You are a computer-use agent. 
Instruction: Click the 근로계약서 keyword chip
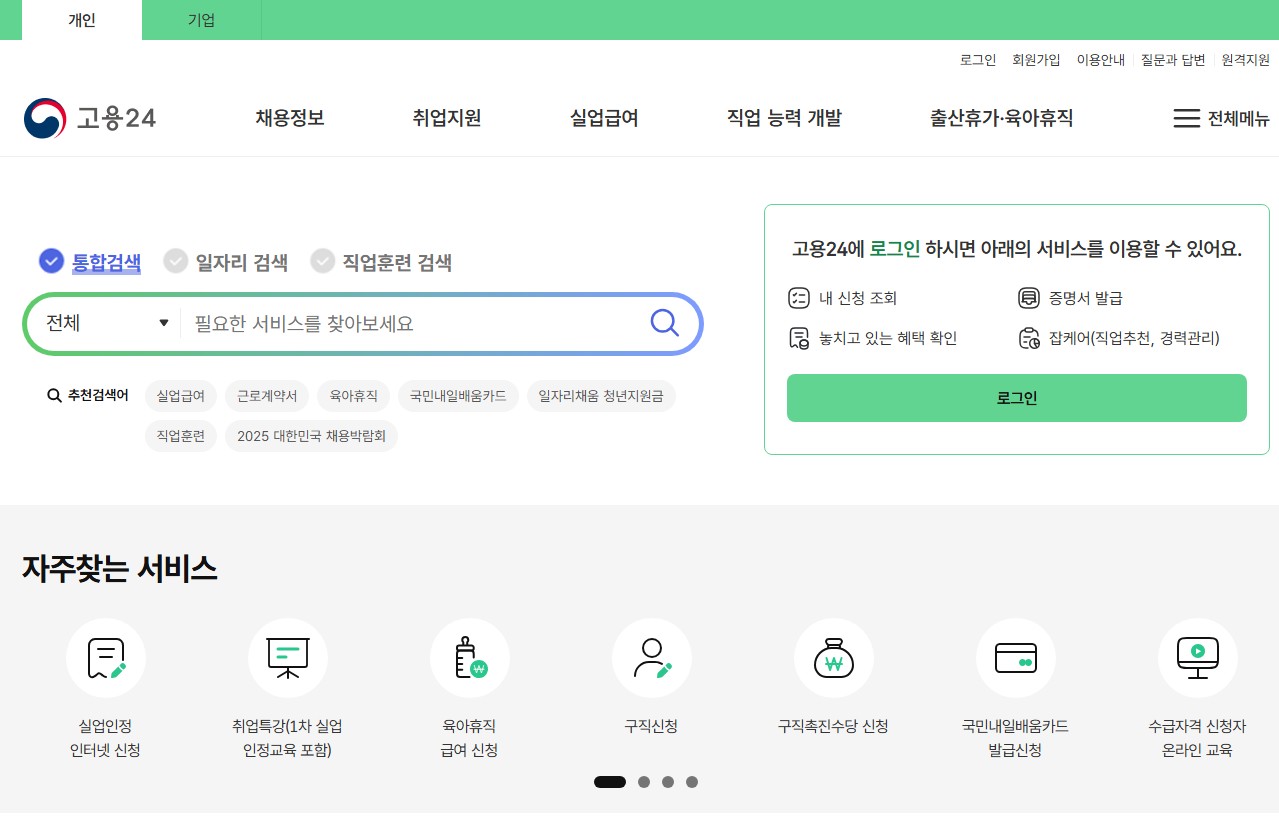pos(267,396)
